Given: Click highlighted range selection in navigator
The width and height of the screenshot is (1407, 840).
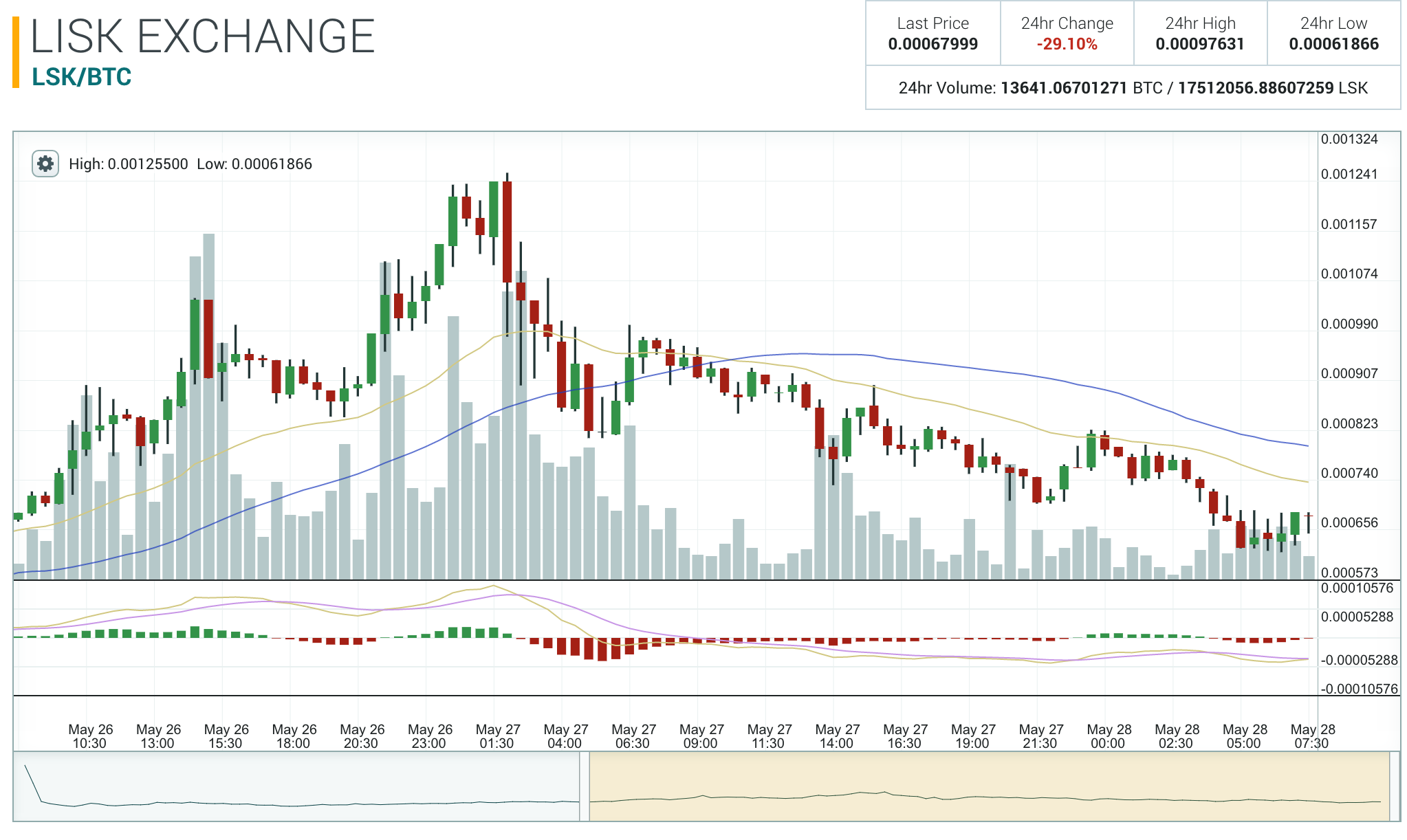Looking at the screenshot, I should (x=990, y=786).
